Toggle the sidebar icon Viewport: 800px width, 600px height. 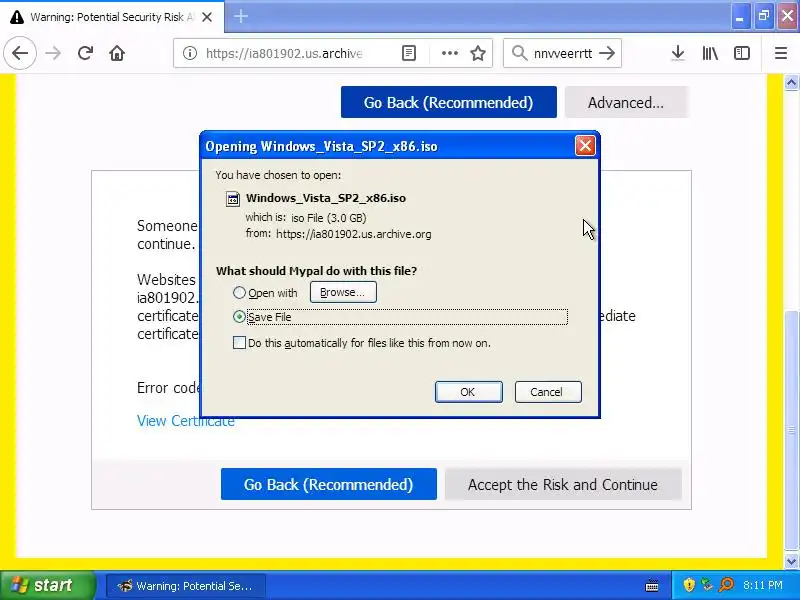tap(742, 53)
